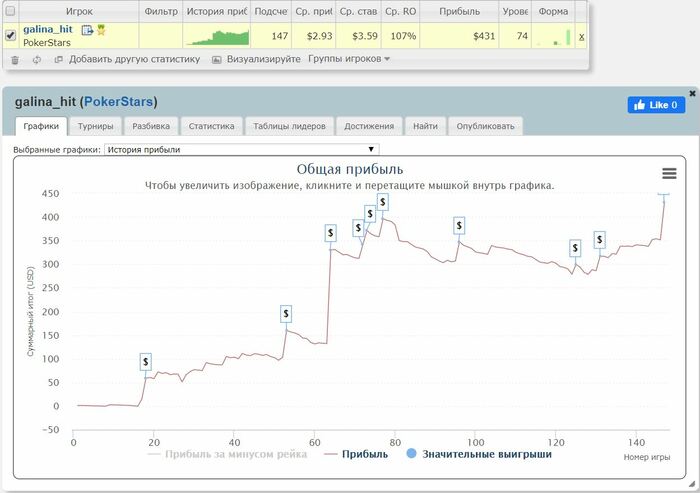
Task: Tick the header select-all checkbox
Action: click(x=10, y=11)
